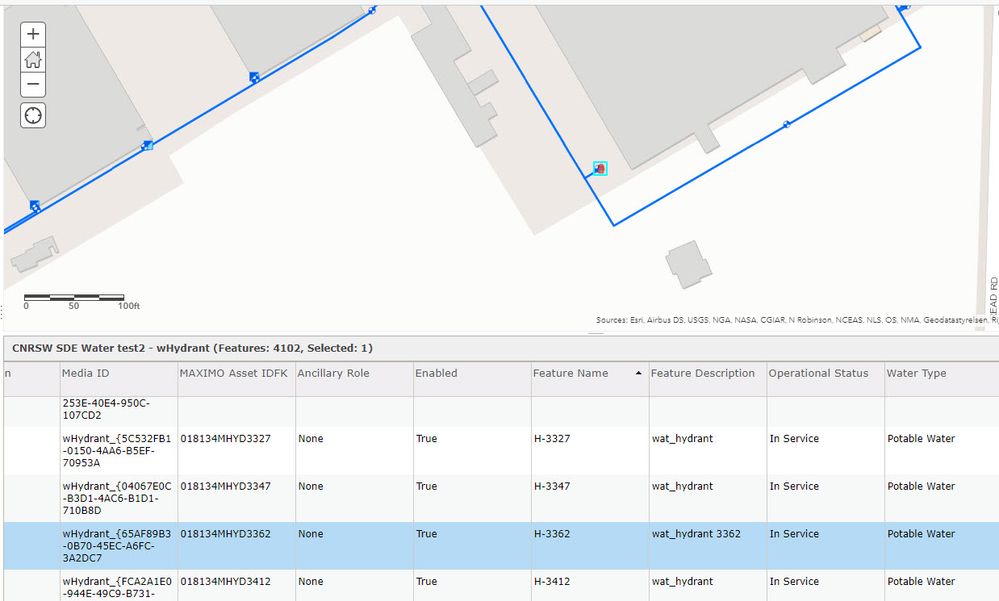Viewport: 999px width, 601px height.
Task: Click map sources attribution text
Action: (x=796, y=320)
